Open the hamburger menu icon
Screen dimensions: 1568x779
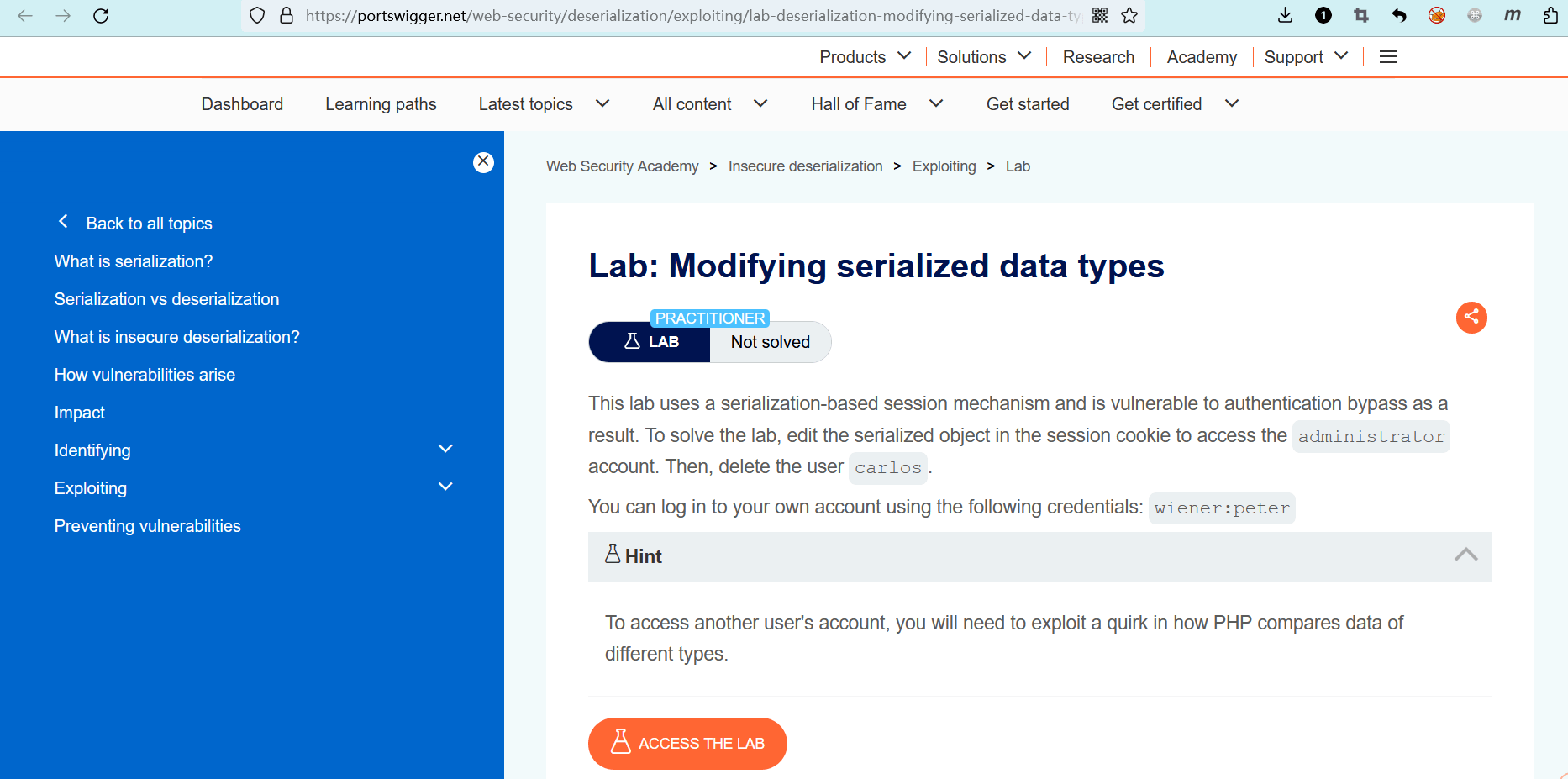click(x=1388, y=57)
